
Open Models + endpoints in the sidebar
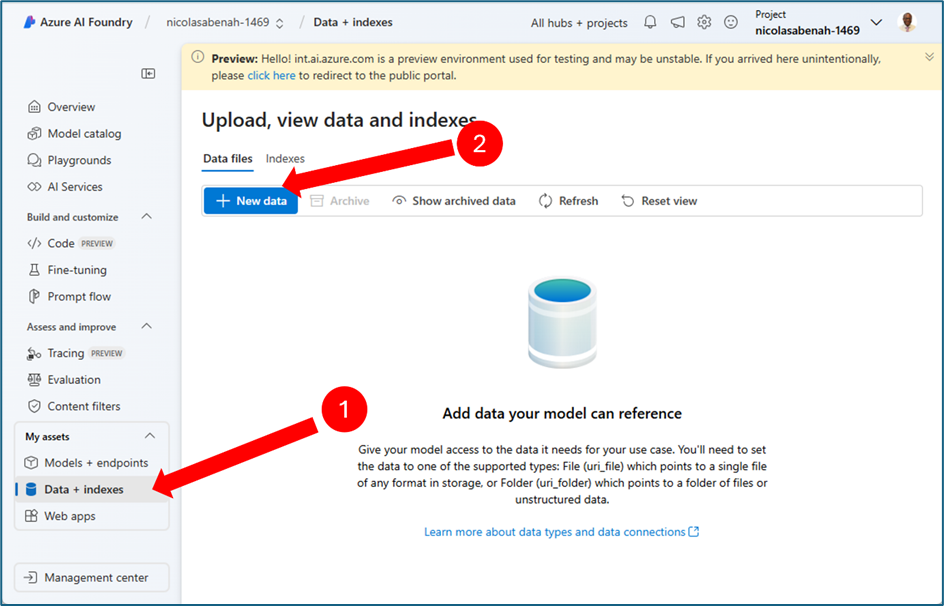click(96, 463)
